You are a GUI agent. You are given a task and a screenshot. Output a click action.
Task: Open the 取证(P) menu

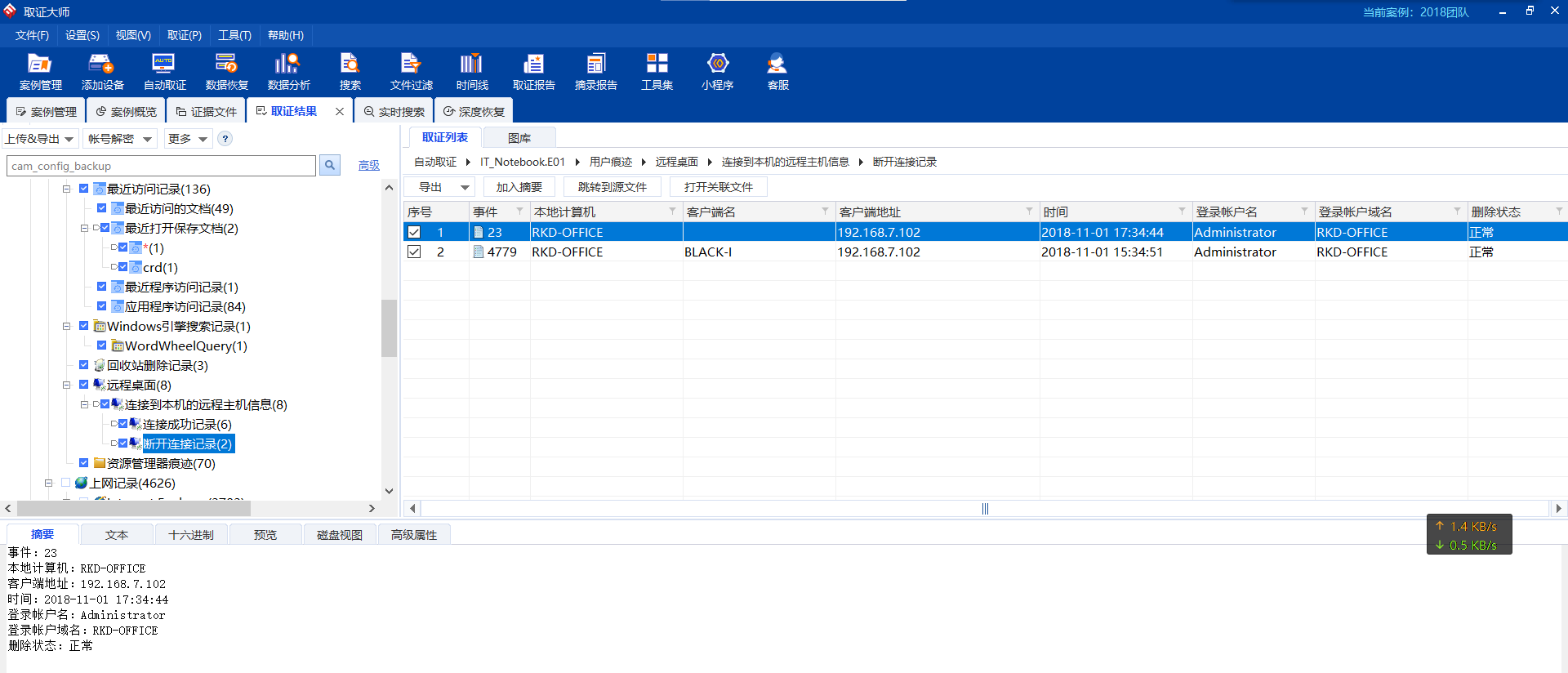click(184, 35)
